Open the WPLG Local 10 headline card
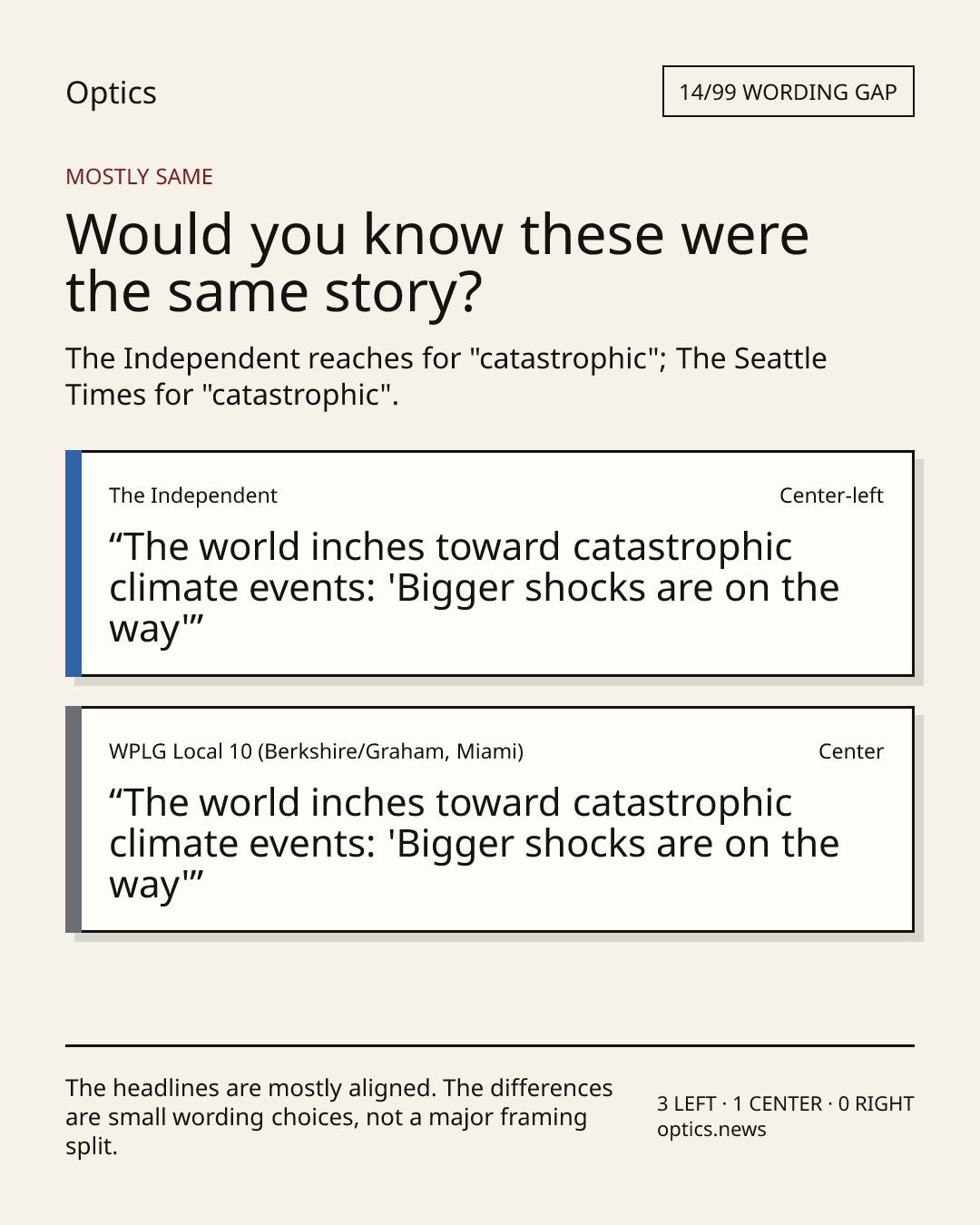Screen dimensions: 980x1225 point(489,819)
